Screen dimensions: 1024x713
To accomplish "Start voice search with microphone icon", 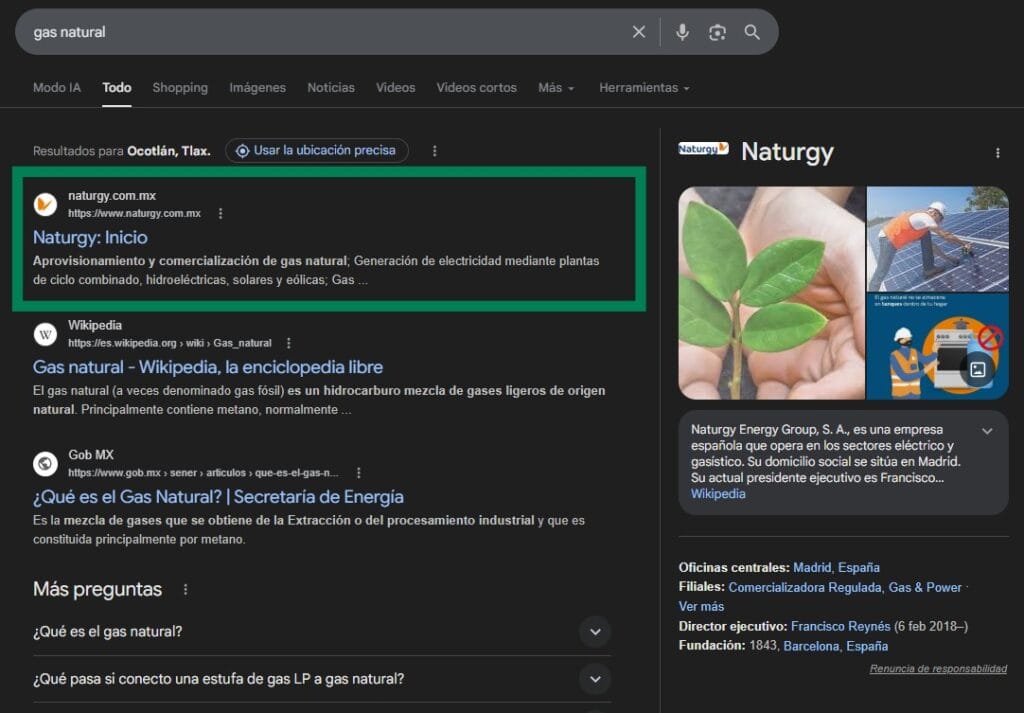I will click(x=682, y=32).
